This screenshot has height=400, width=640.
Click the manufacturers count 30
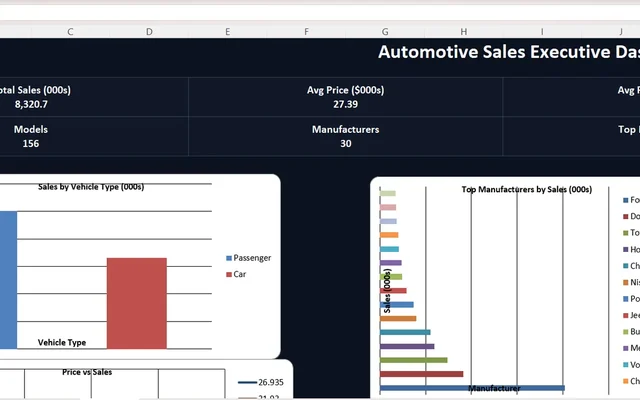click(346, 144)
